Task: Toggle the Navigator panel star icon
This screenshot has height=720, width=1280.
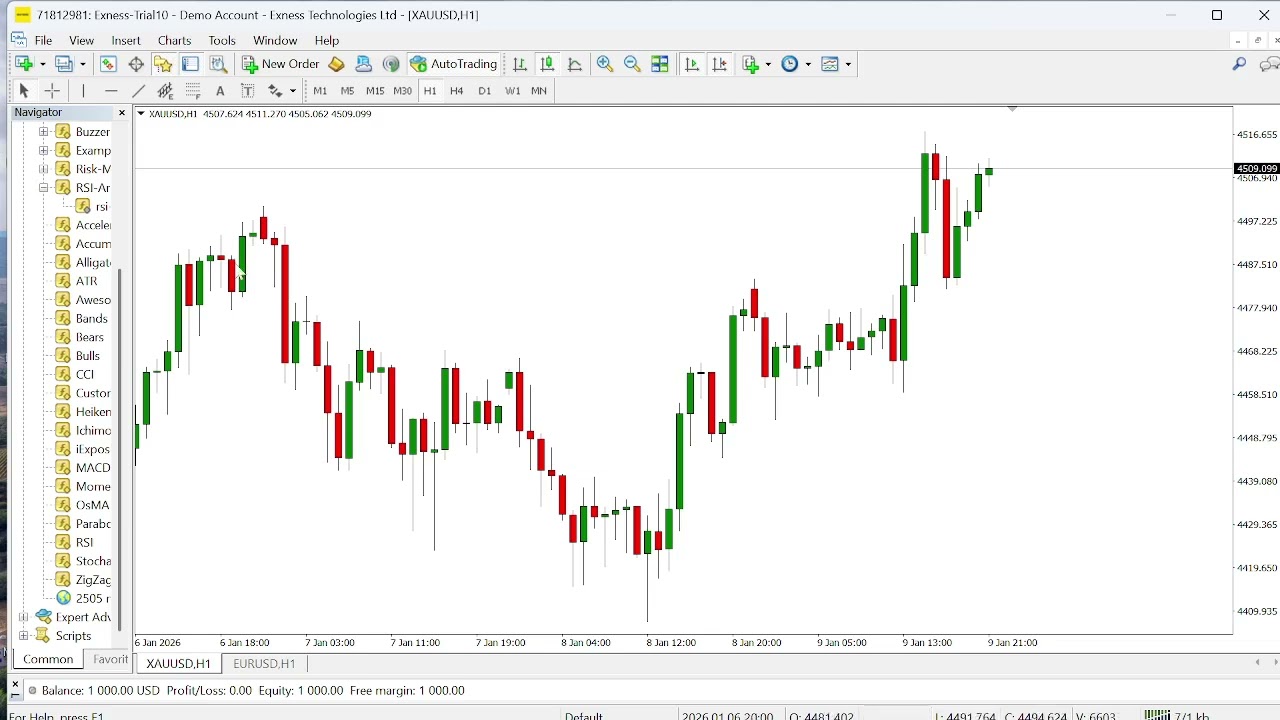Action: (163, 64)
